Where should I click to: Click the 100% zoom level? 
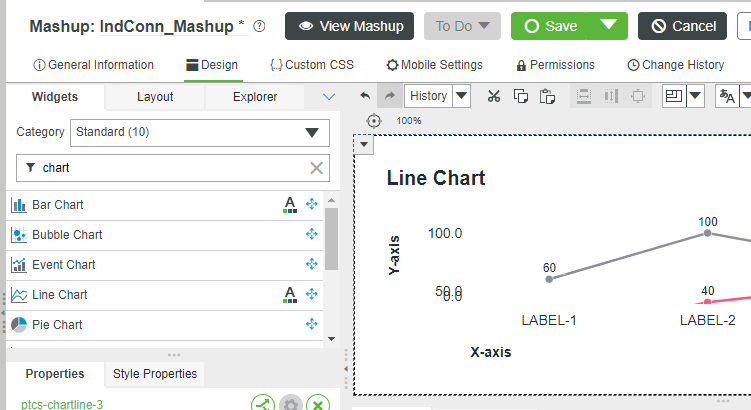pyautogui.click(x=409, y=121)
